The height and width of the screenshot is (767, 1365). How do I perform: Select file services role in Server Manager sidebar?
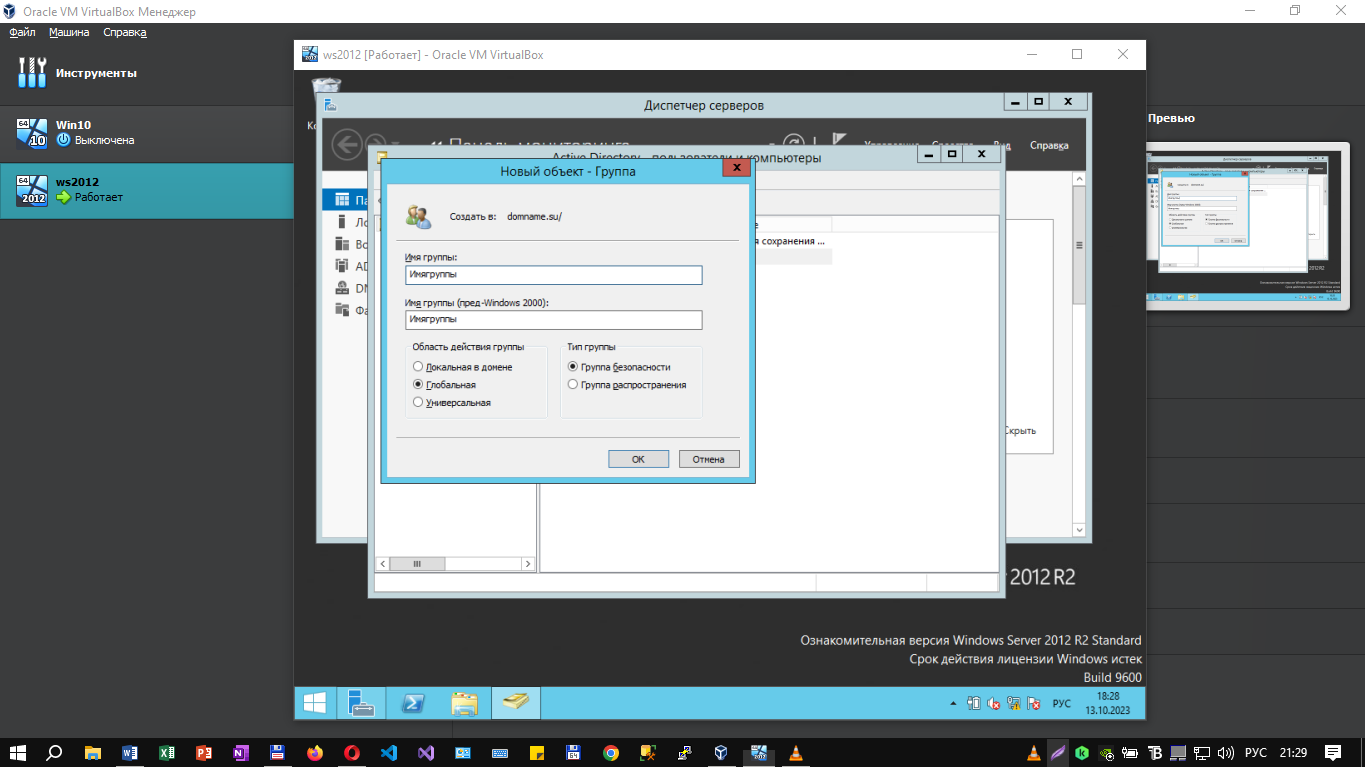click(343, 310)
